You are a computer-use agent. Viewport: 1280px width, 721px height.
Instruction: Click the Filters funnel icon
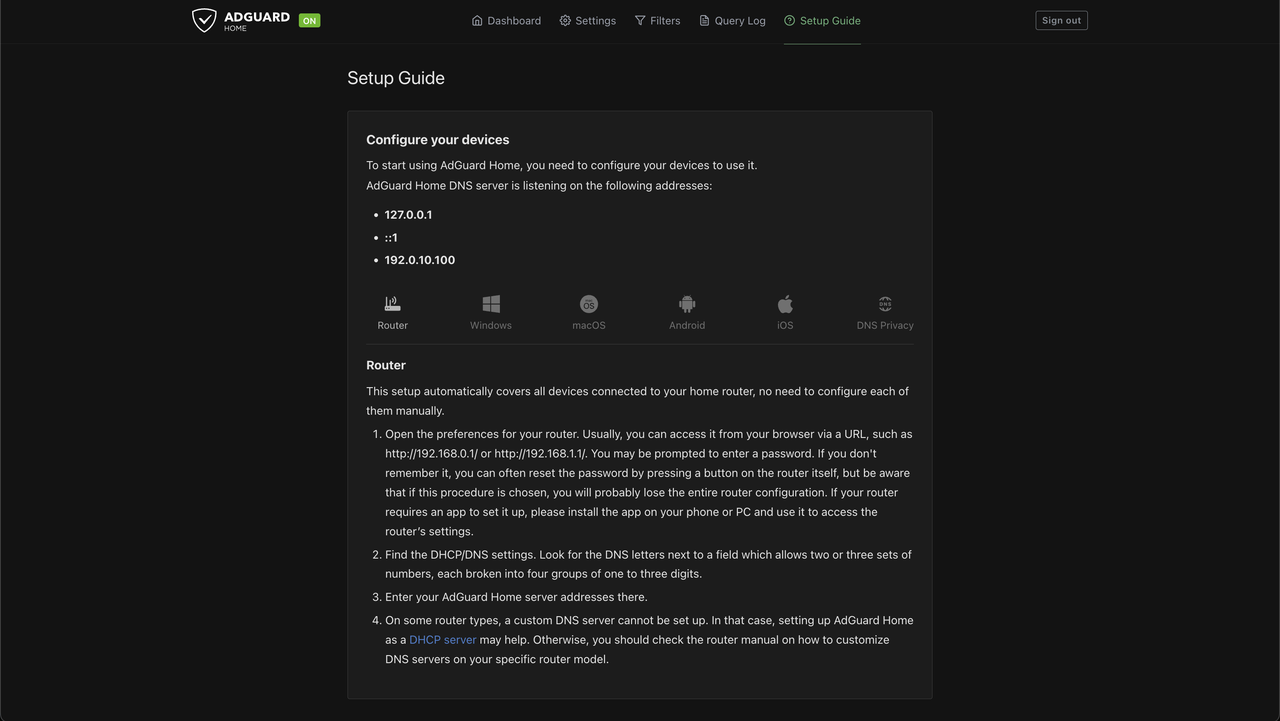[x=640, y=21]
